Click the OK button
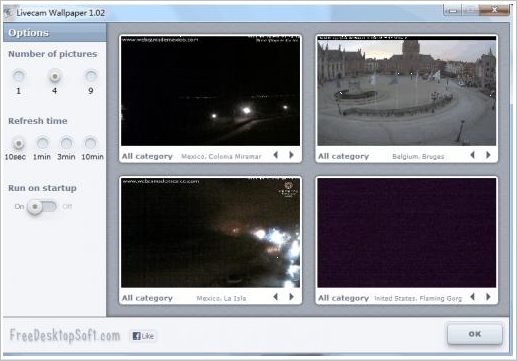517x361 pixels. point(475,334)
